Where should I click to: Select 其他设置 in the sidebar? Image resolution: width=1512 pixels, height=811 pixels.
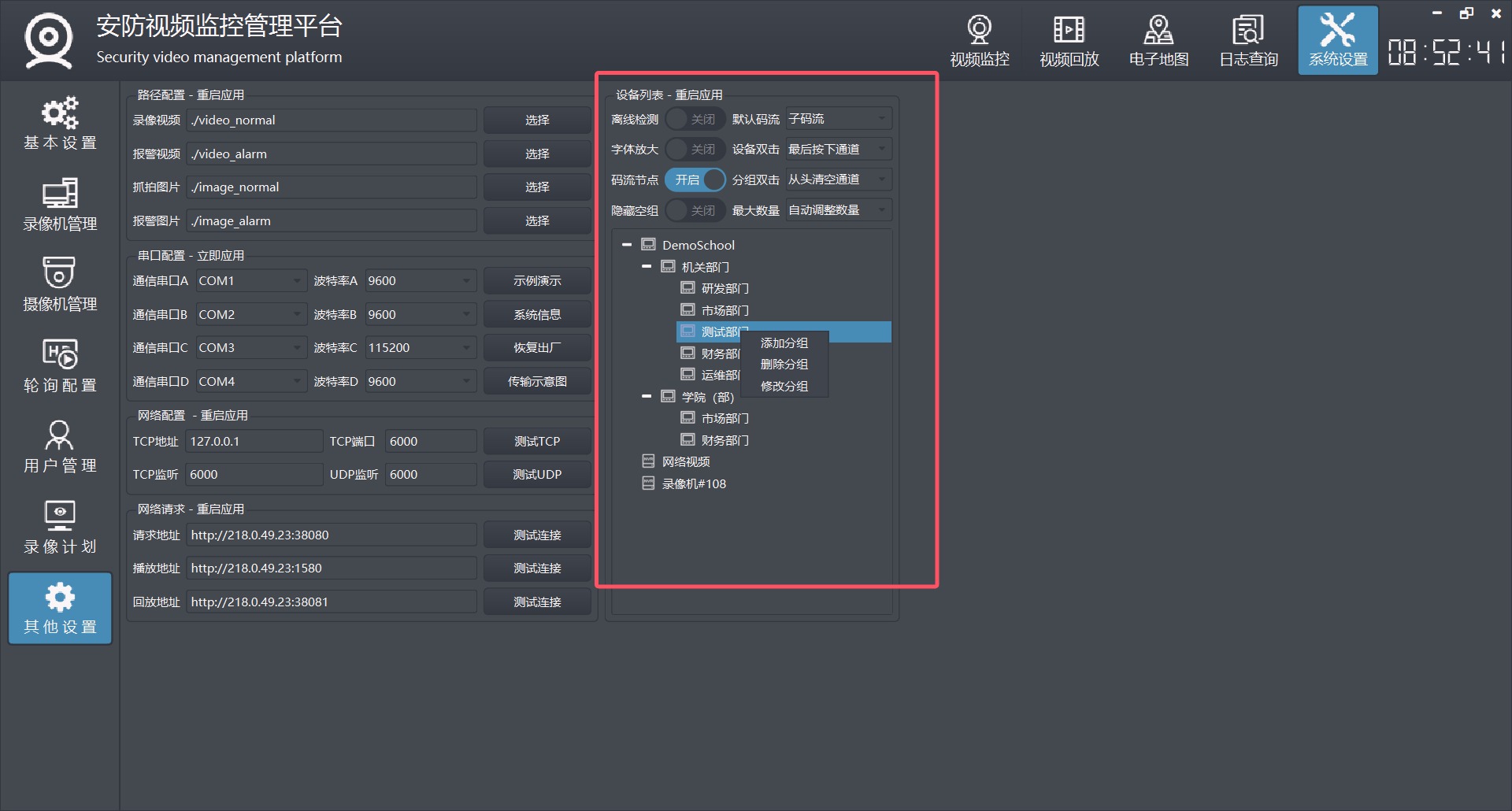coord(60,608)
